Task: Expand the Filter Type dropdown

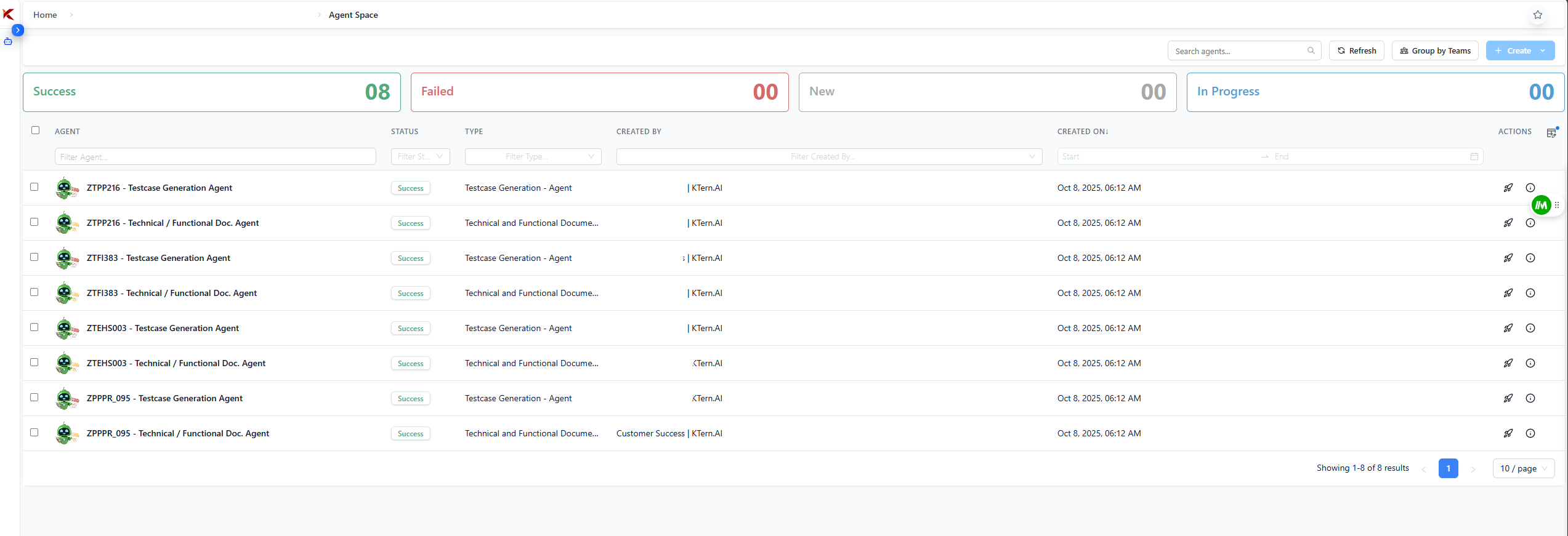Action: click(x=532, y=157)
